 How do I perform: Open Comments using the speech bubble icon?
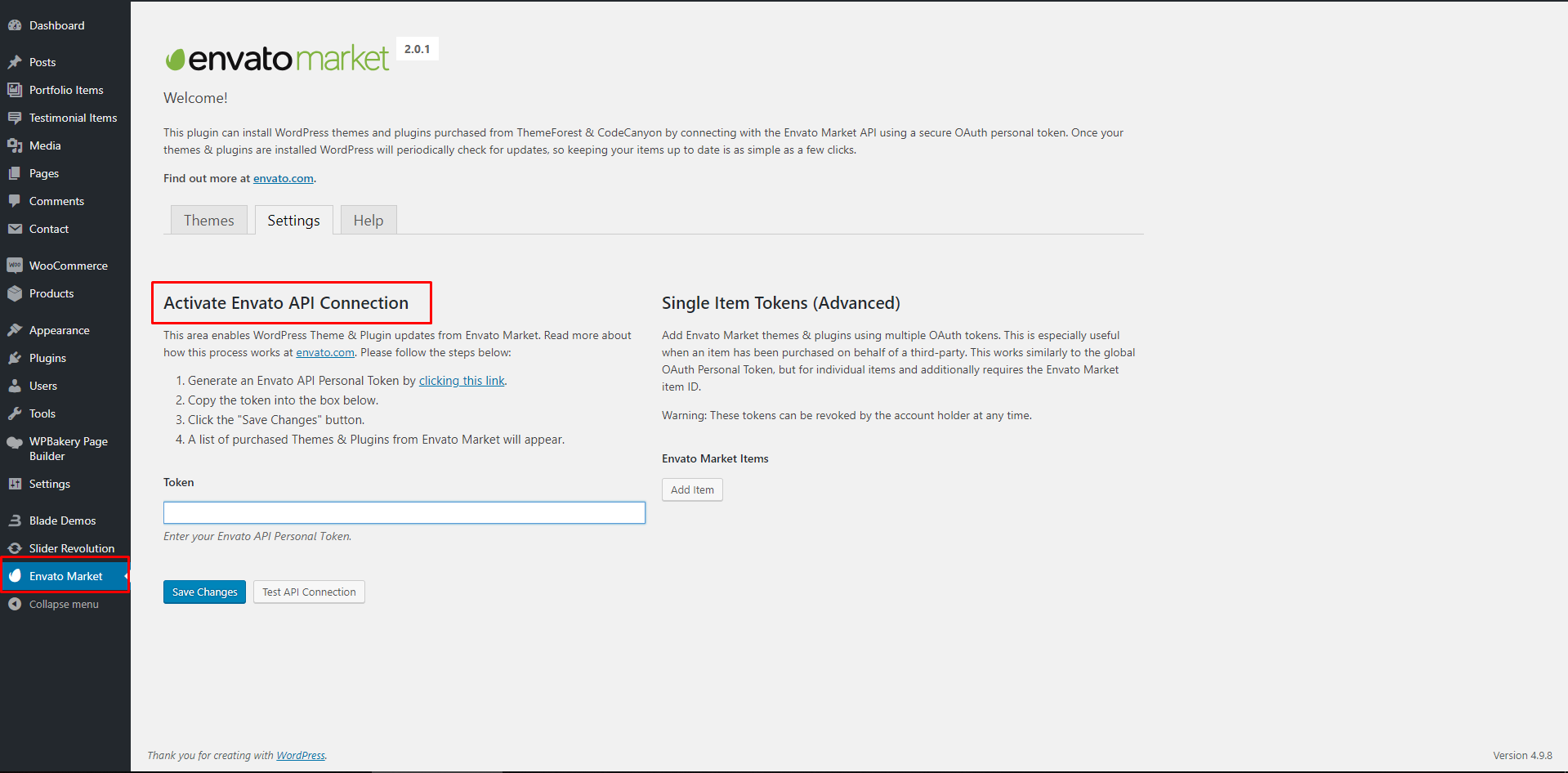point(15,201)
